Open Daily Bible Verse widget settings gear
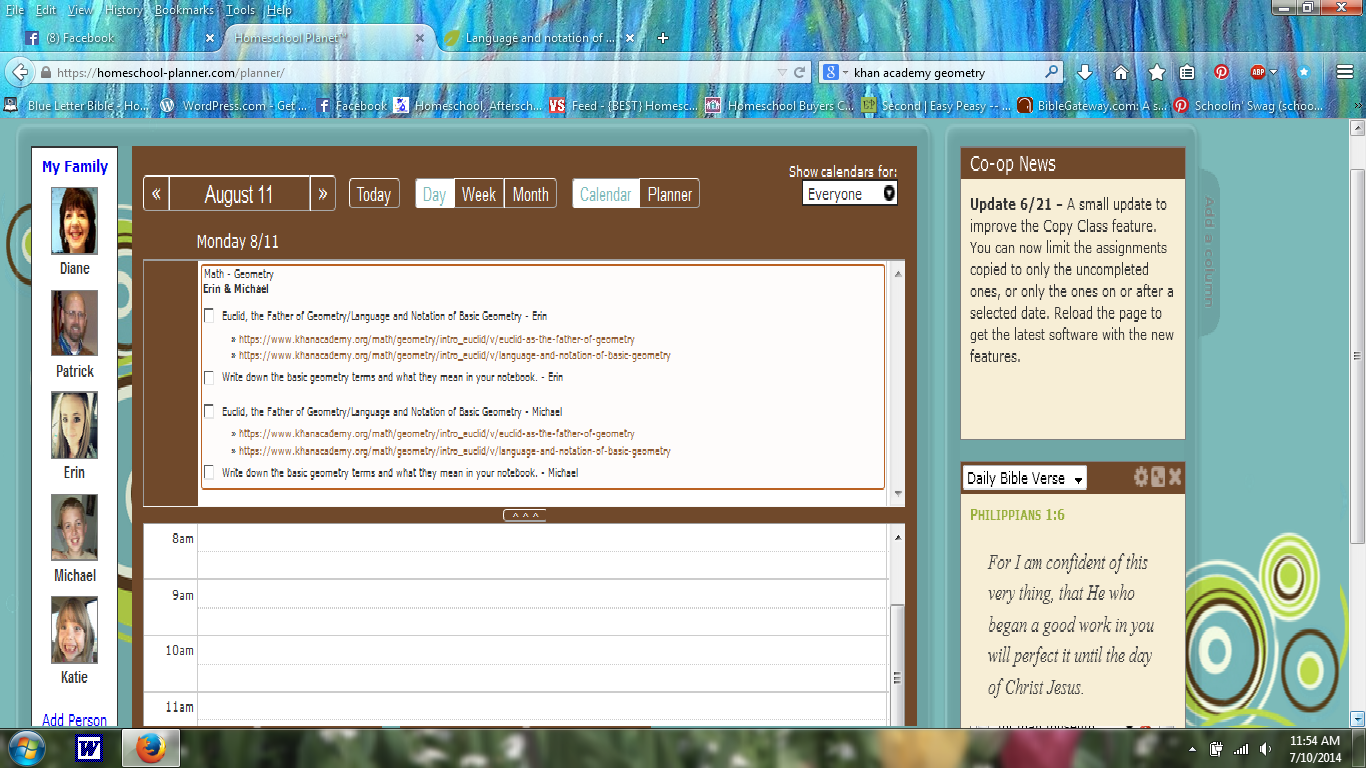The image size is (1366, 768). pos(1141,477)
